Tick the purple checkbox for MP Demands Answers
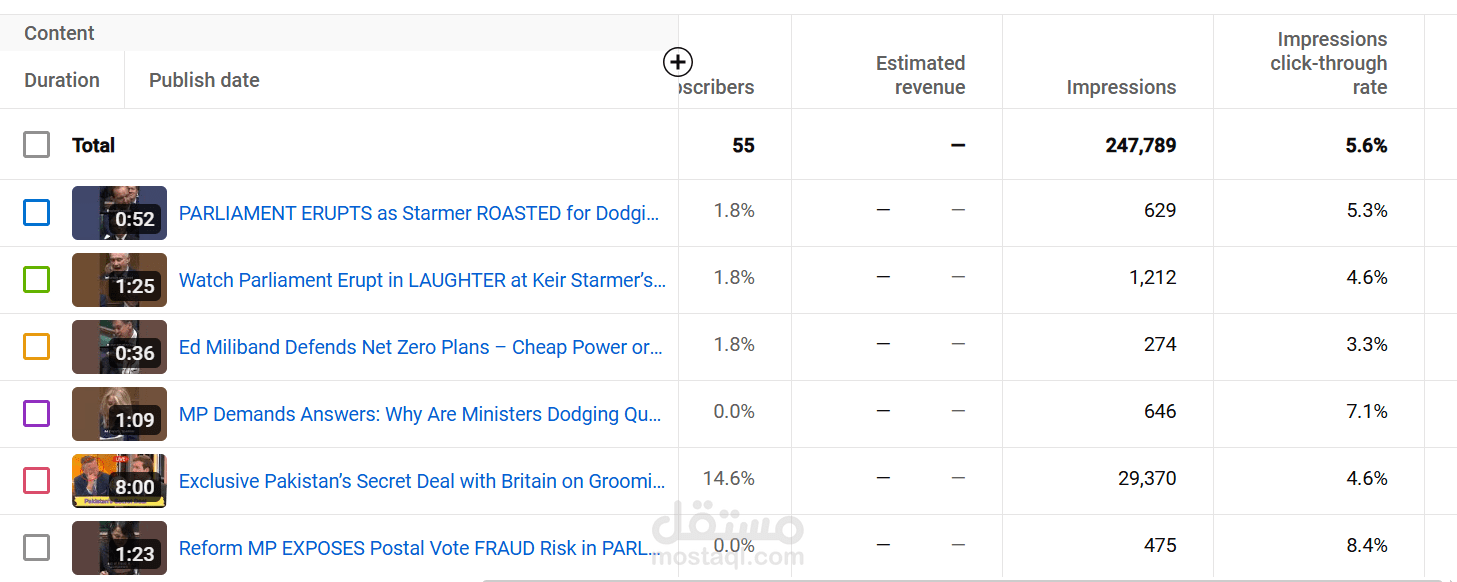The width and height of the screenshot is (1457, 582). [x=37, y=413]
